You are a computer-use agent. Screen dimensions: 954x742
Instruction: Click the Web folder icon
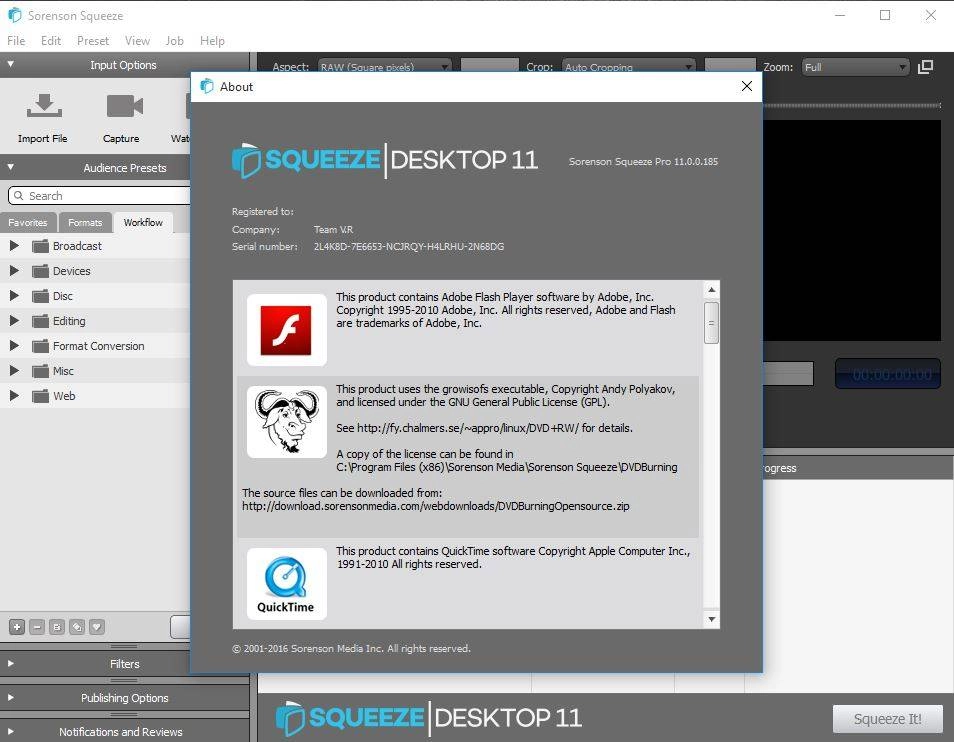(x=41, y=395)
